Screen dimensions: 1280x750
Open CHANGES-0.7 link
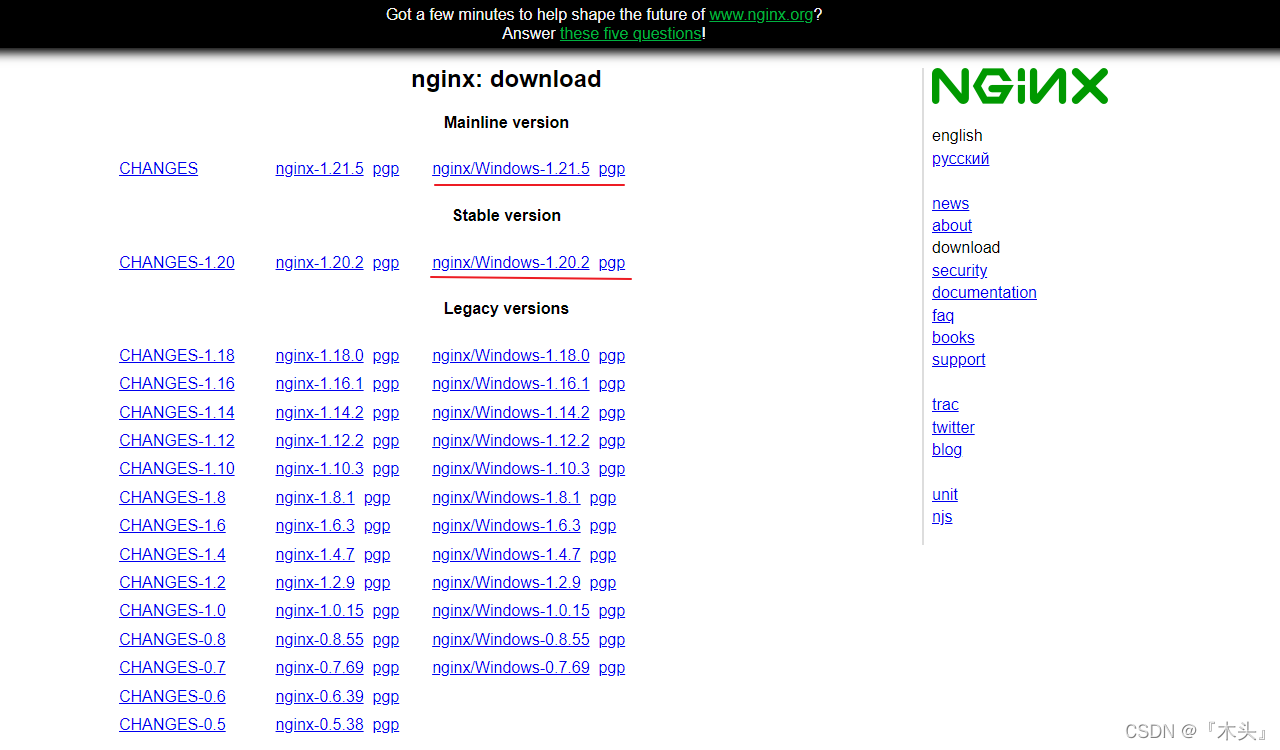coord(172,667)
